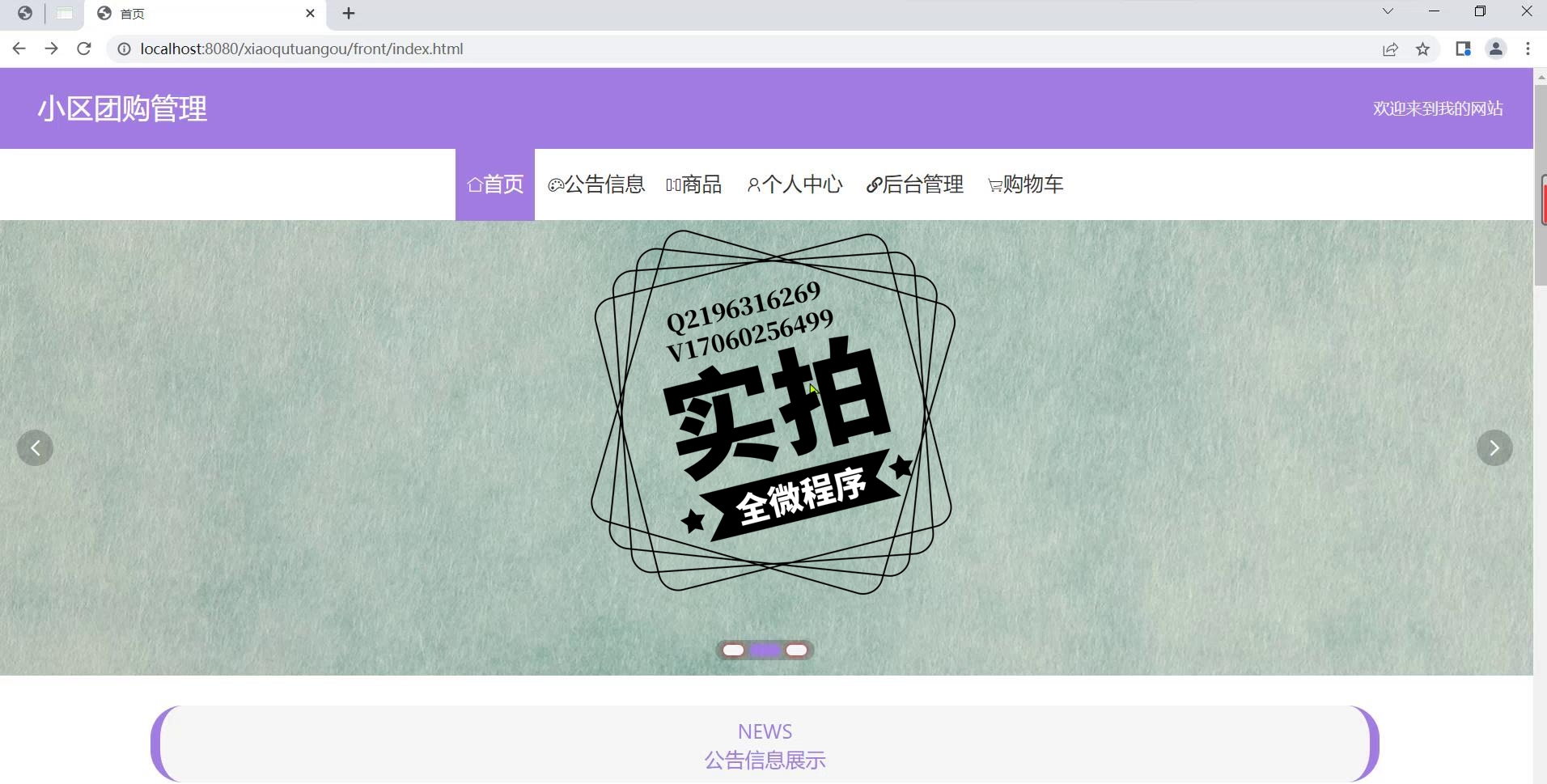Open the 后台管理 navigation item
The height and width of the screenshot is (784, 1547).
pyautogui.click(x=915, y=184)
